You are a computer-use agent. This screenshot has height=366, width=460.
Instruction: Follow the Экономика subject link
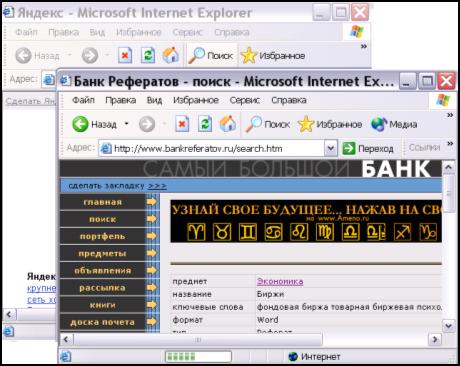click(280, 281)
